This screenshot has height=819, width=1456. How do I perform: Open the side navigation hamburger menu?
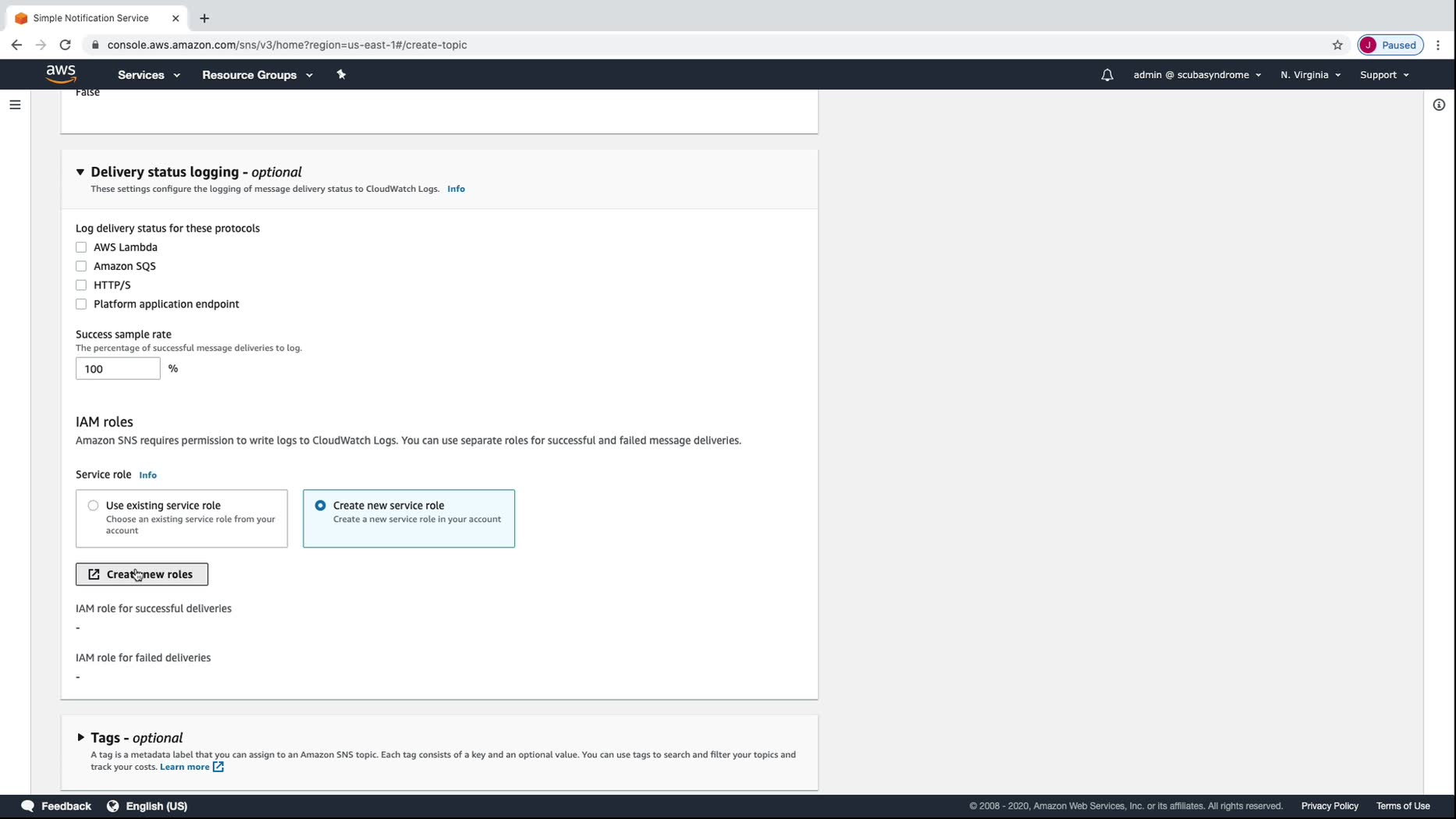[x=15, y=105]
